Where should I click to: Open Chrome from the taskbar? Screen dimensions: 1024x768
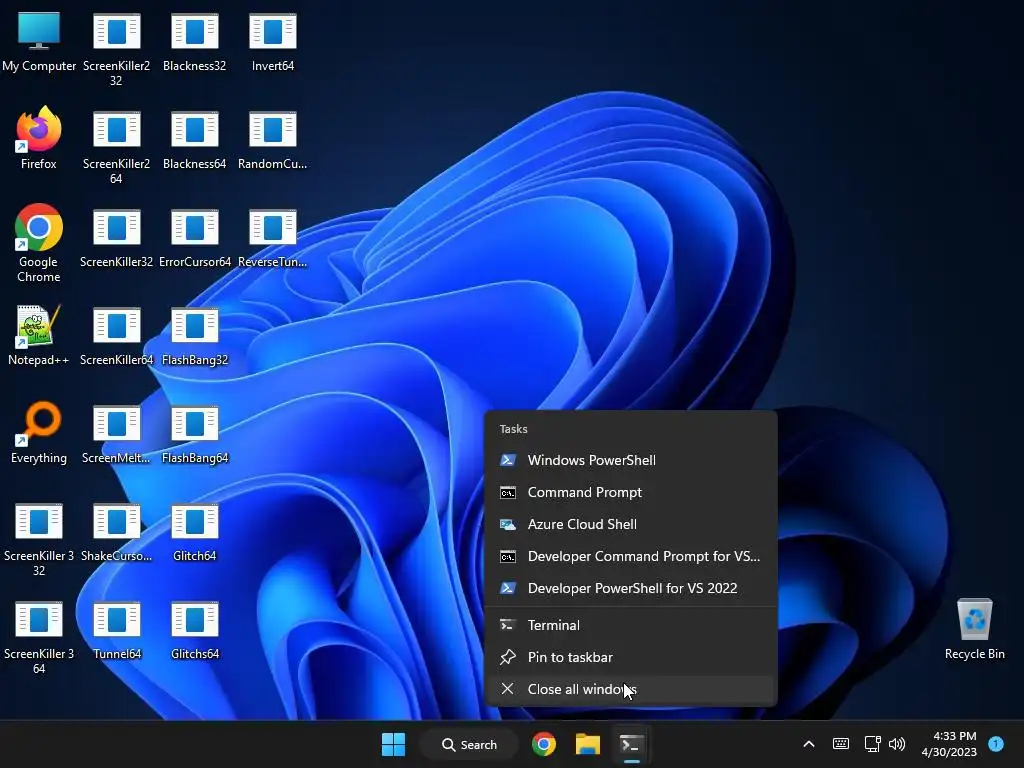pos(543,744)
